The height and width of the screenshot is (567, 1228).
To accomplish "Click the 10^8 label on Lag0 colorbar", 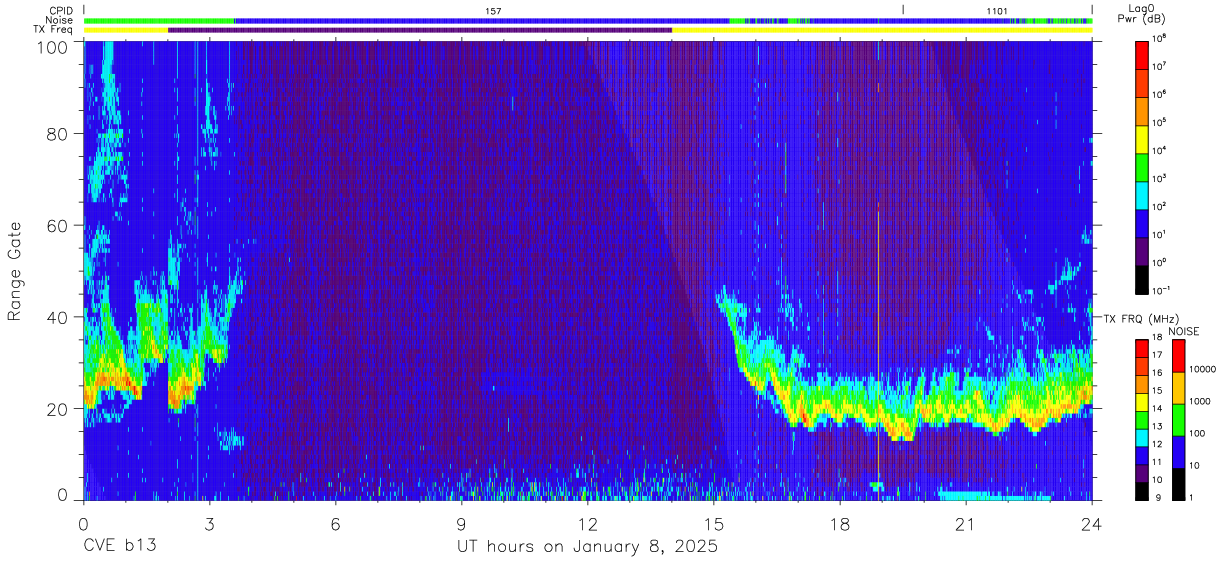I will coord(1161,38).
